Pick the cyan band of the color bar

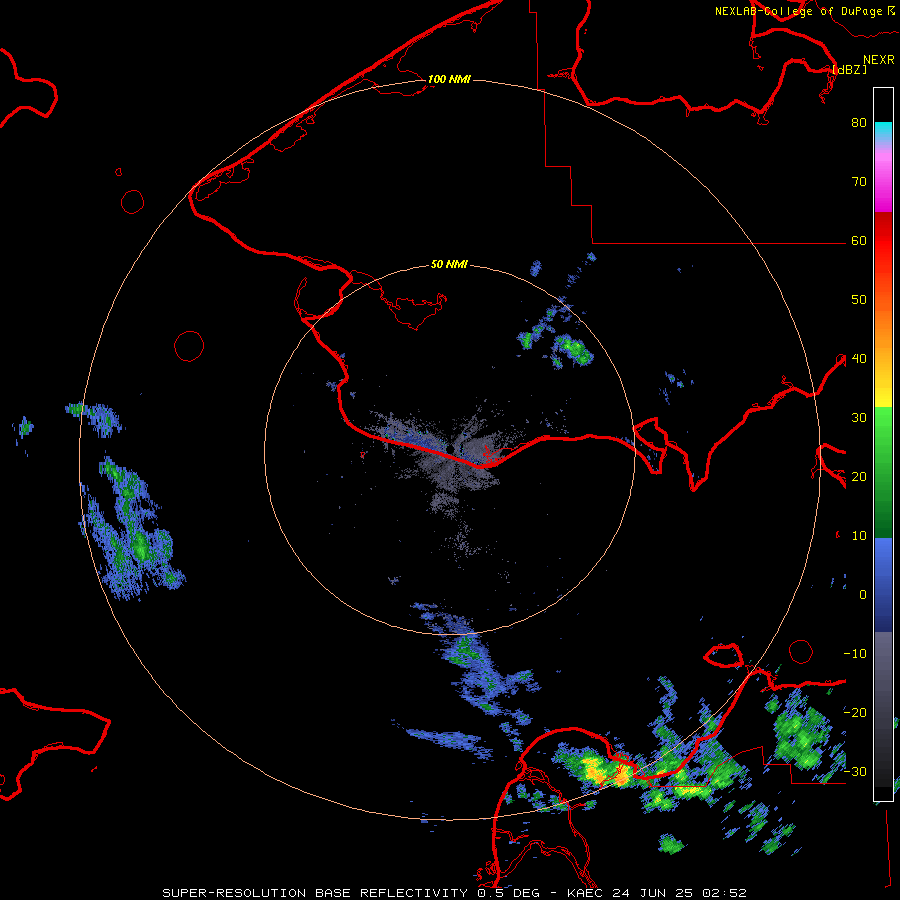click(883, 132)
